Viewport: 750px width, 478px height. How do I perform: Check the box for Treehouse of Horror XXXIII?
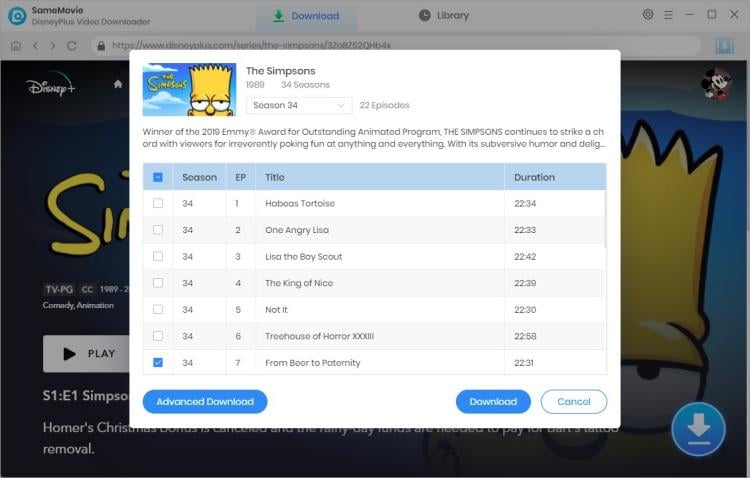[x=158, y=336]
